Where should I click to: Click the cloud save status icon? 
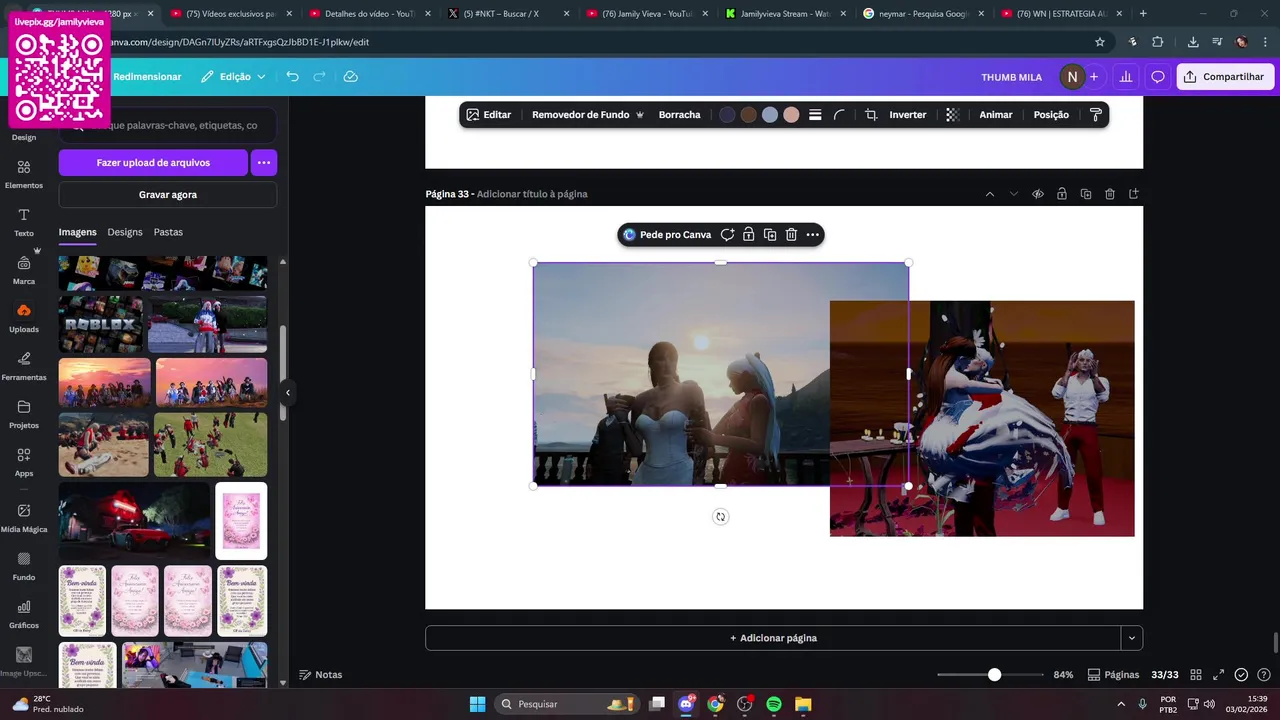[350, 77]
